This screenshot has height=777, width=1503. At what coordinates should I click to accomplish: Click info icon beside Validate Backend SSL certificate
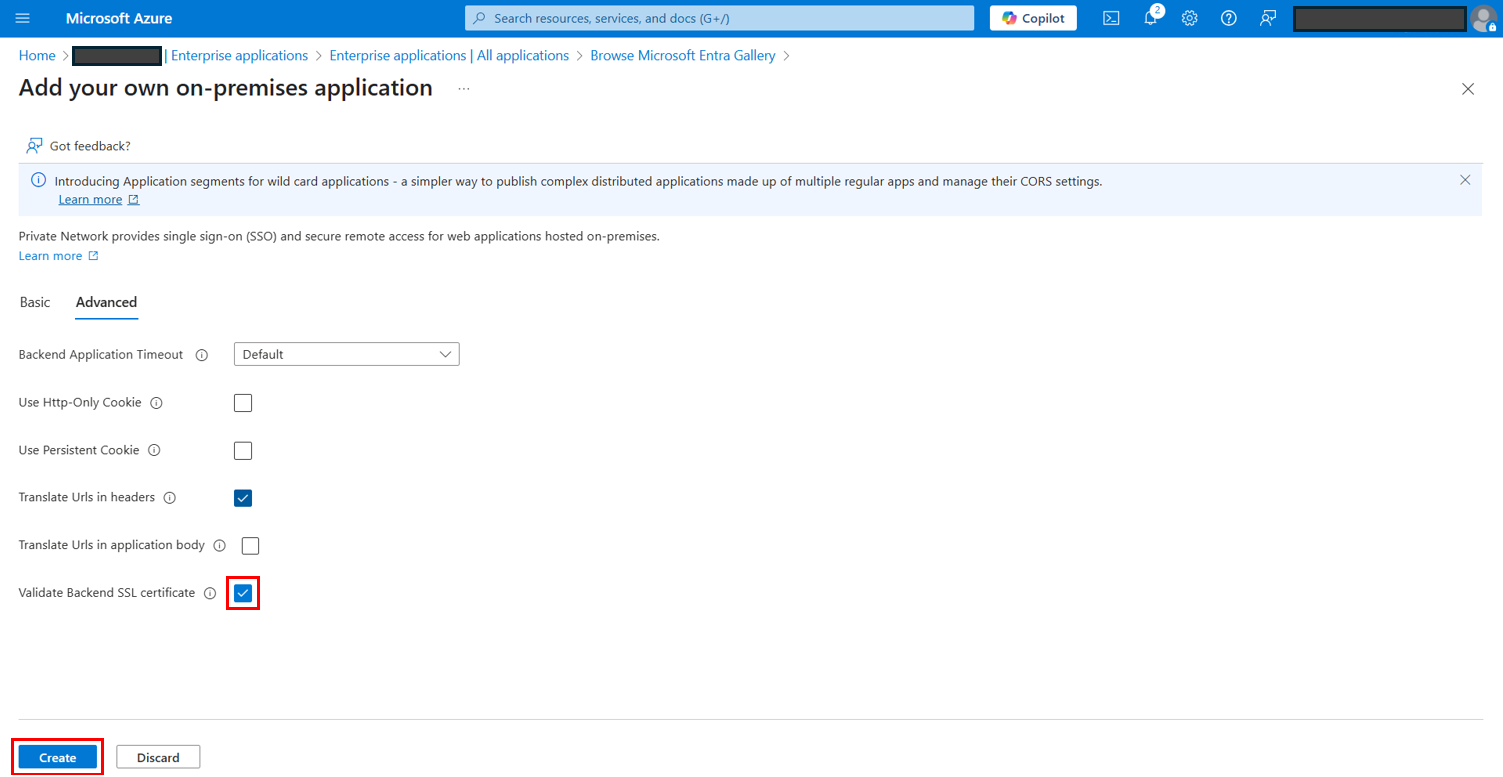click(x=210, y=593)
